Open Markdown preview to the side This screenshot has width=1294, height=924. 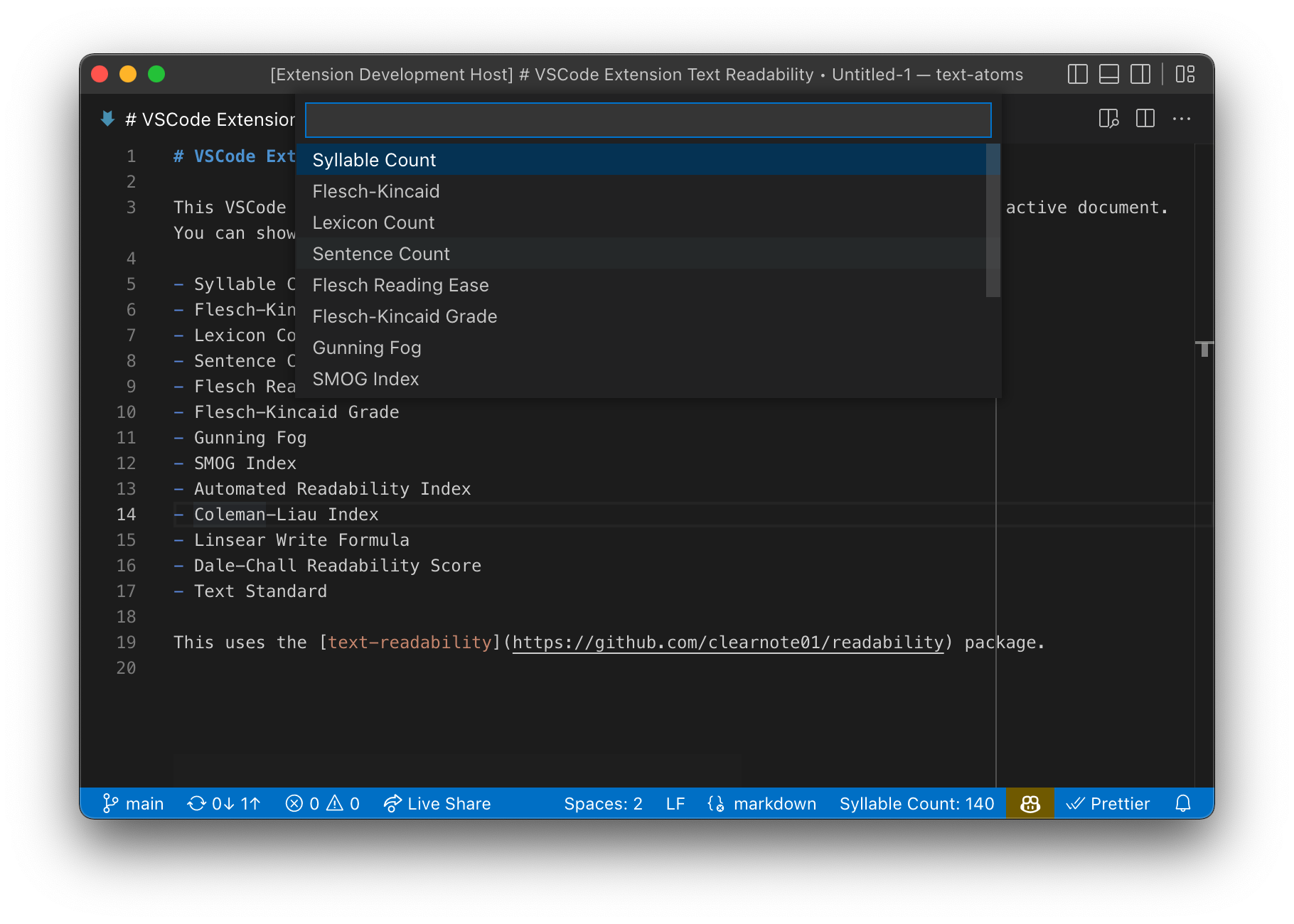(x=1108, y=119)
